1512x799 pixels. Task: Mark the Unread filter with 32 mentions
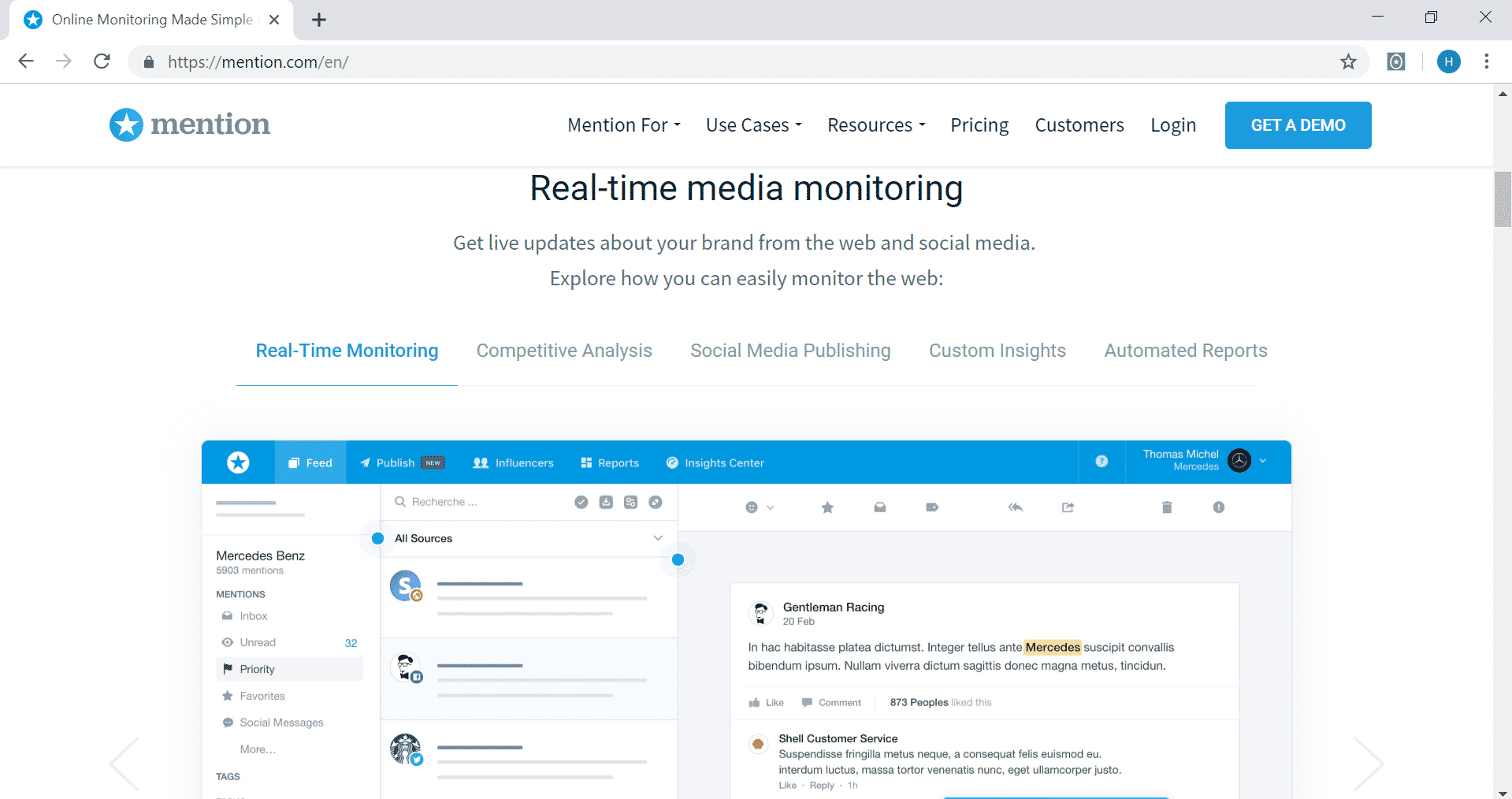(x=258, y=642)
